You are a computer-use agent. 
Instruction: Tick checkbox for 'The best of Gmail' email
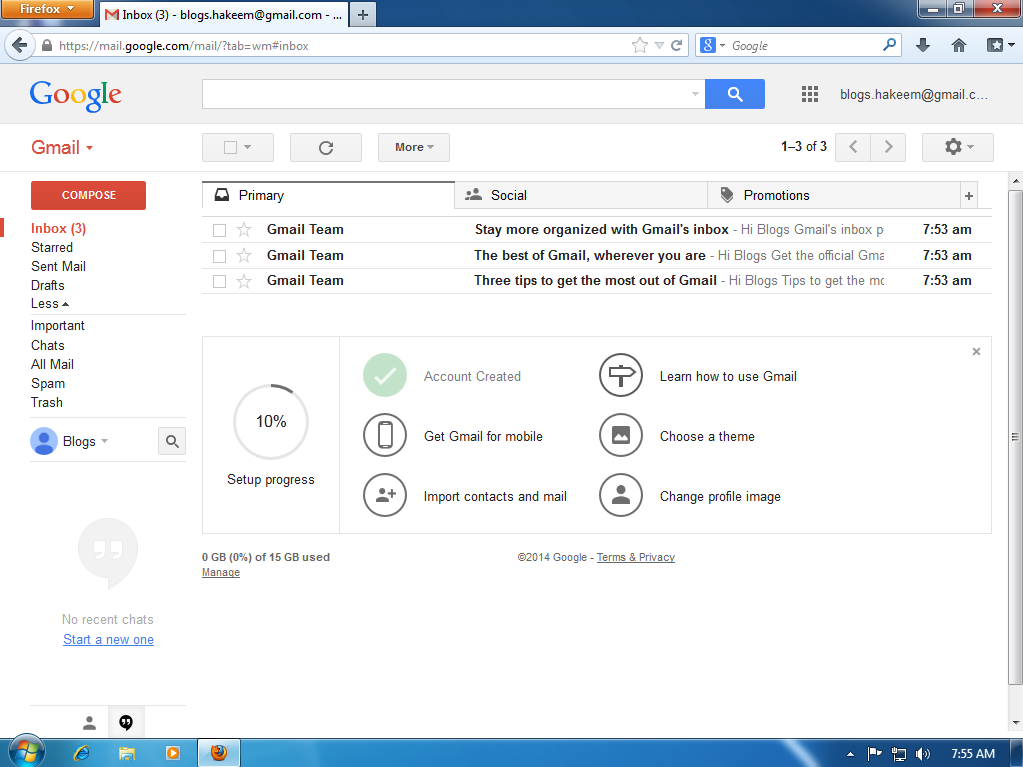point(219,256)
